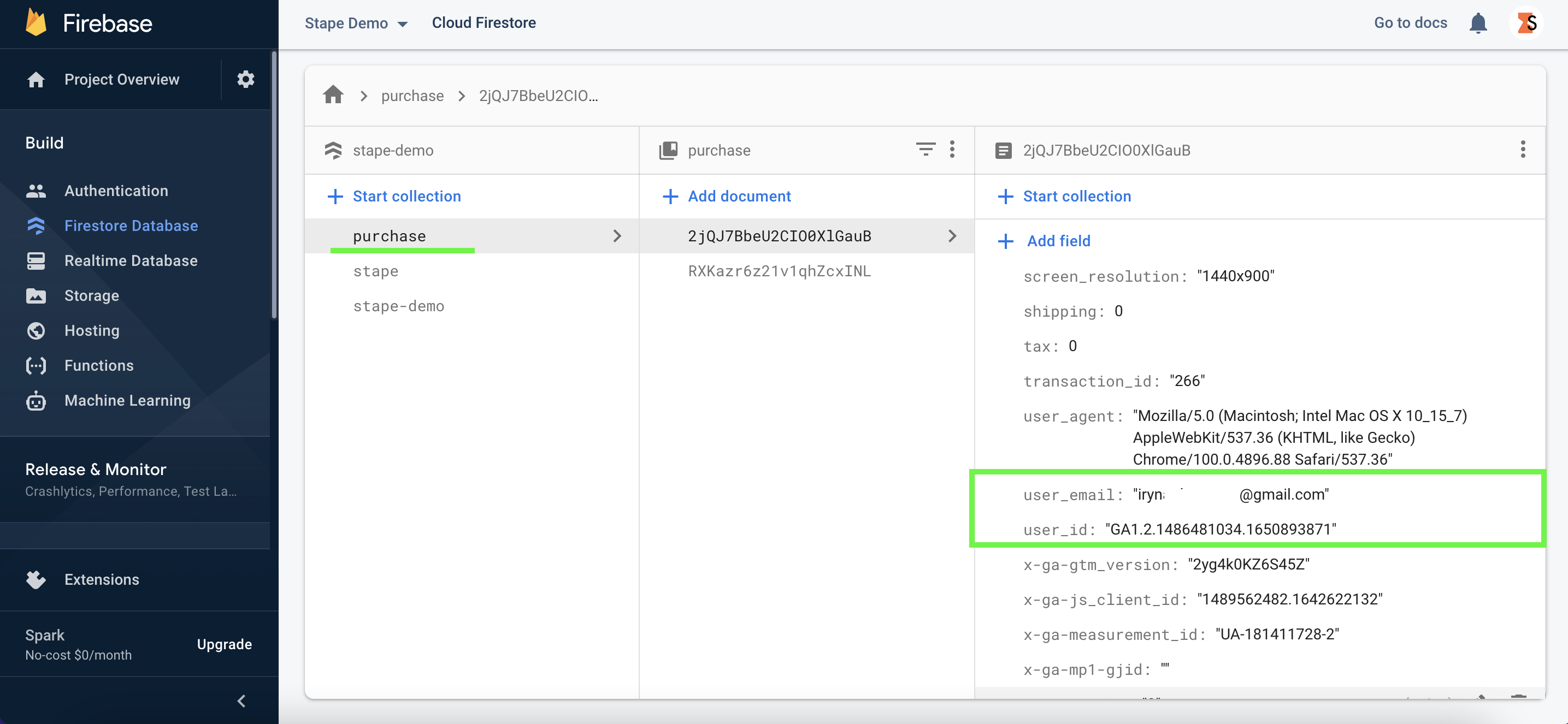Open Realtime Database from the sidebar
1568x724 pixels.
(x=131, y=260)
